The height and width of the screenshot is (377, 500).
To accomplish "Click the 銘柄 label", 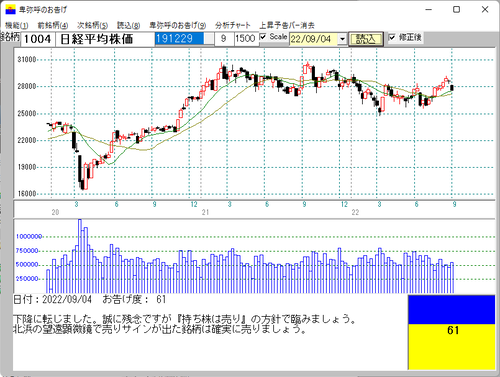I will pyautogui.click(x=10, y=37).
